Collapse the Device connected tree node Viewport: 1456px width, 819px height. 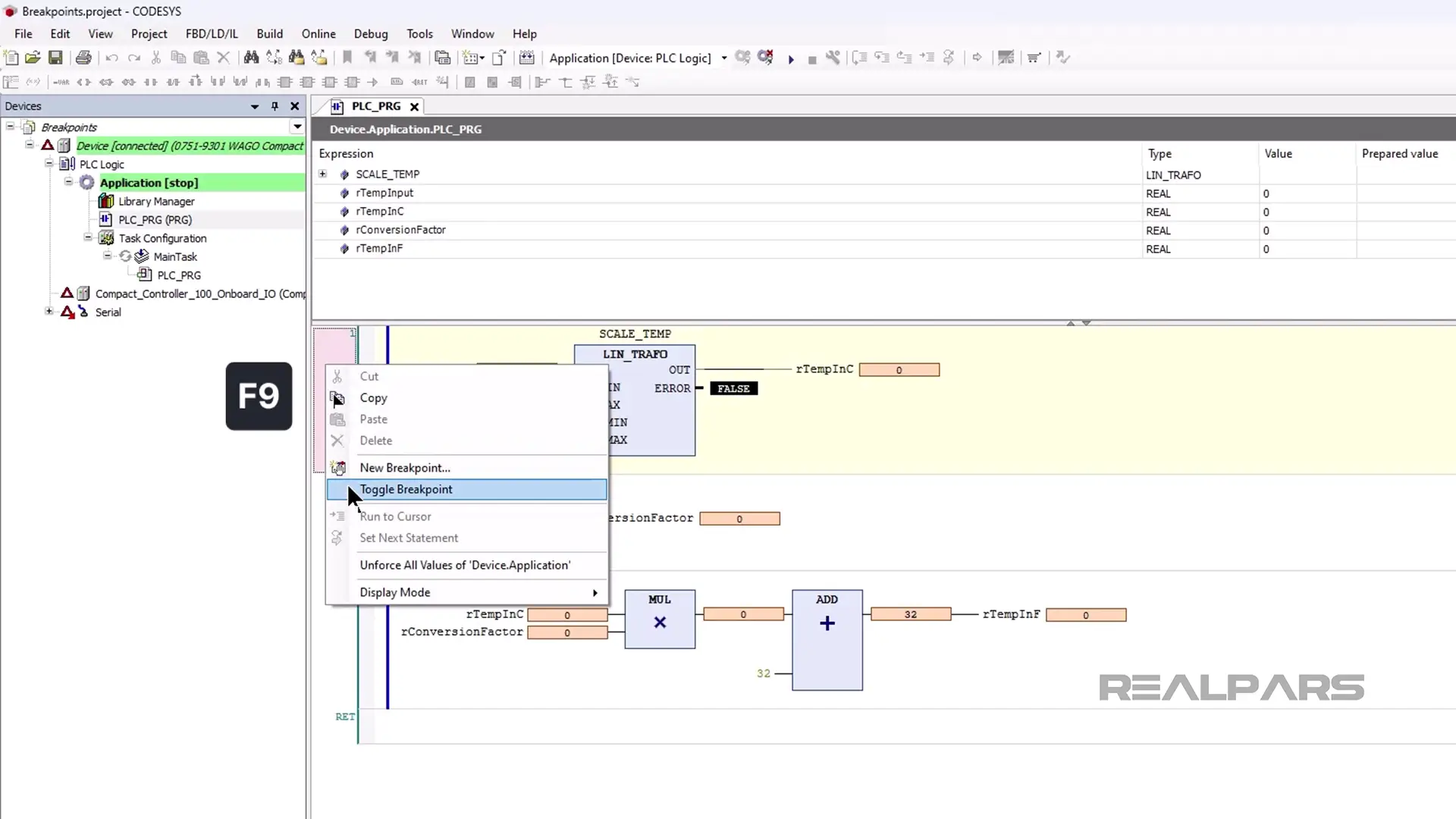pos(30,144)
